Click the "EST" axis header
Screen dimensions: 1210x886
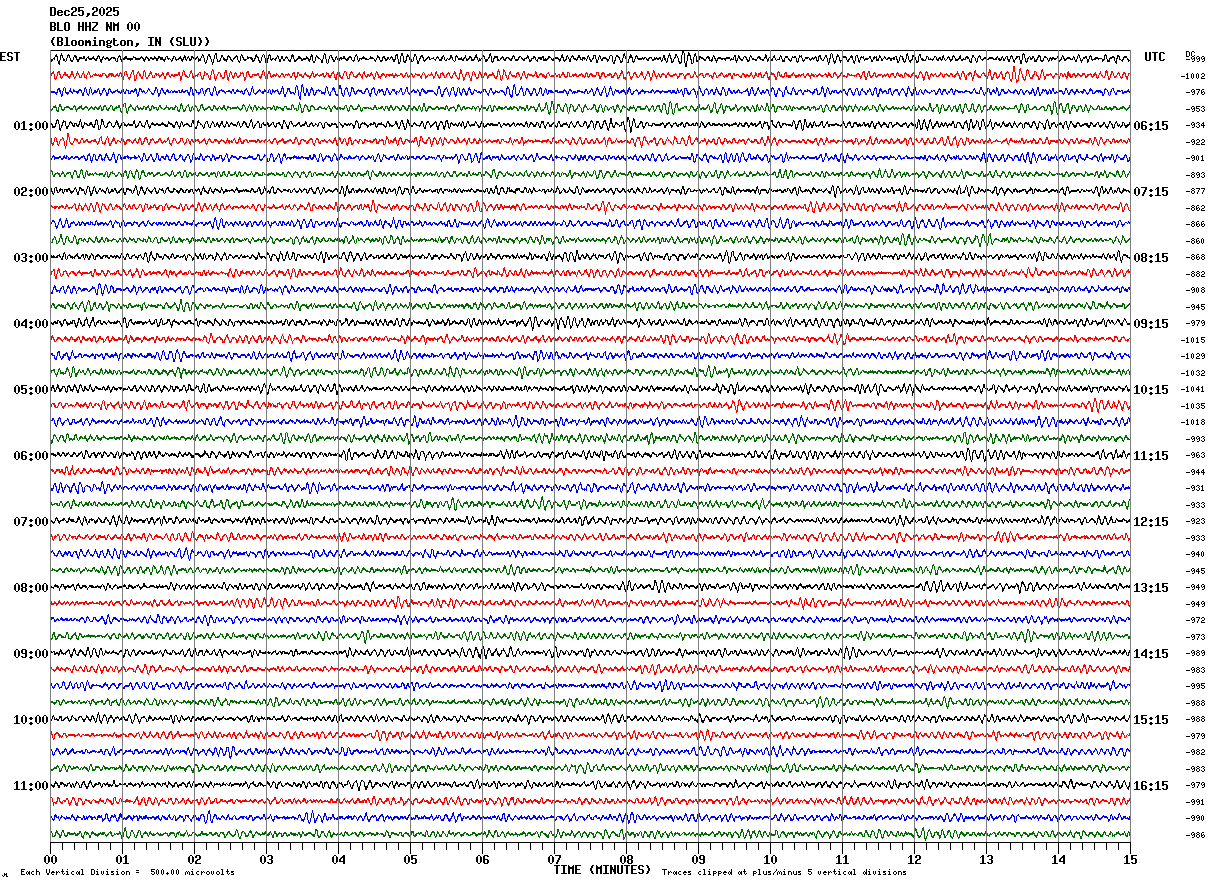pyautogui.click(x=10, y=57)
